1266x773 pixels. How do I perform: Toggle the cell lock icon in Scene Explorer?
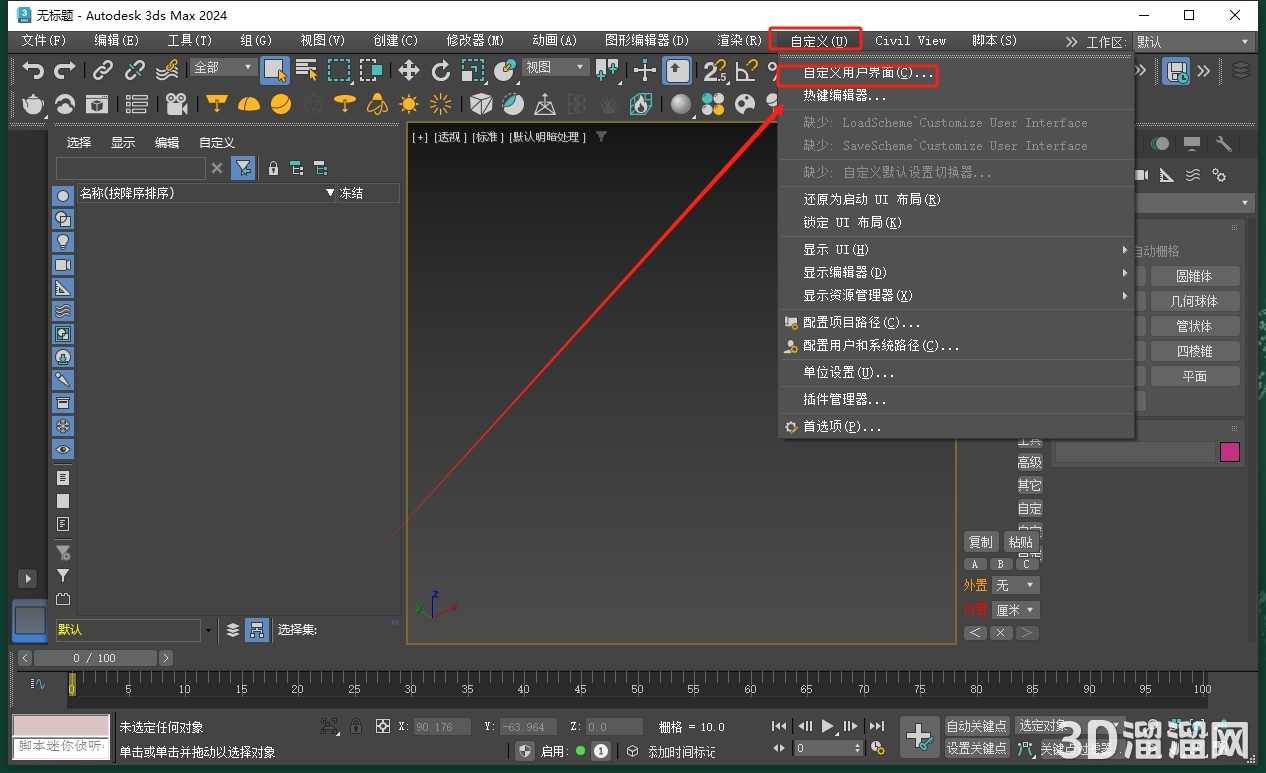pos(273,168)
